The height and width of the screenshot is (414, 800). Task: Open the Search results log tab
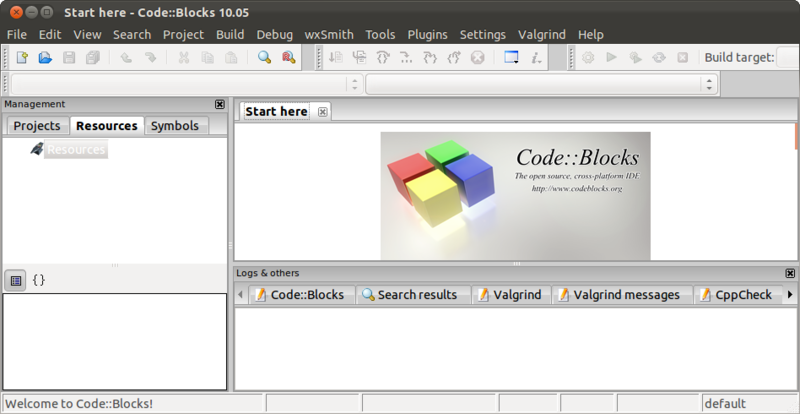413,295
